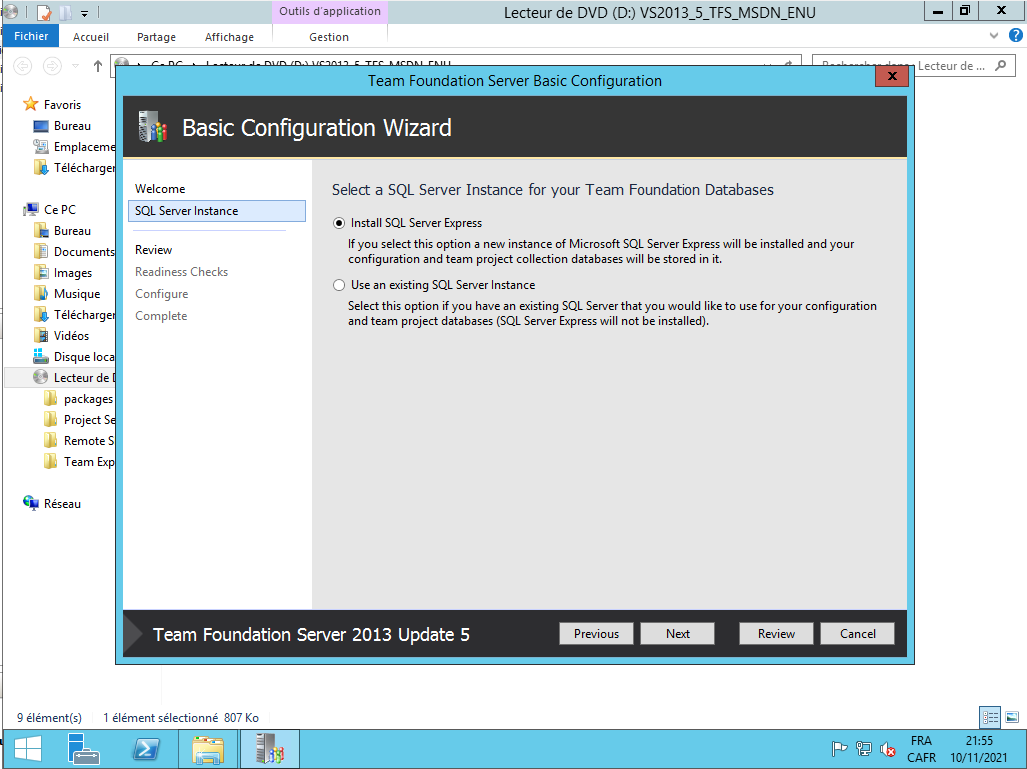Expand the Explorer ribbon chevron
This screenshot has width=1027, height=769.
tap(994, 36)
